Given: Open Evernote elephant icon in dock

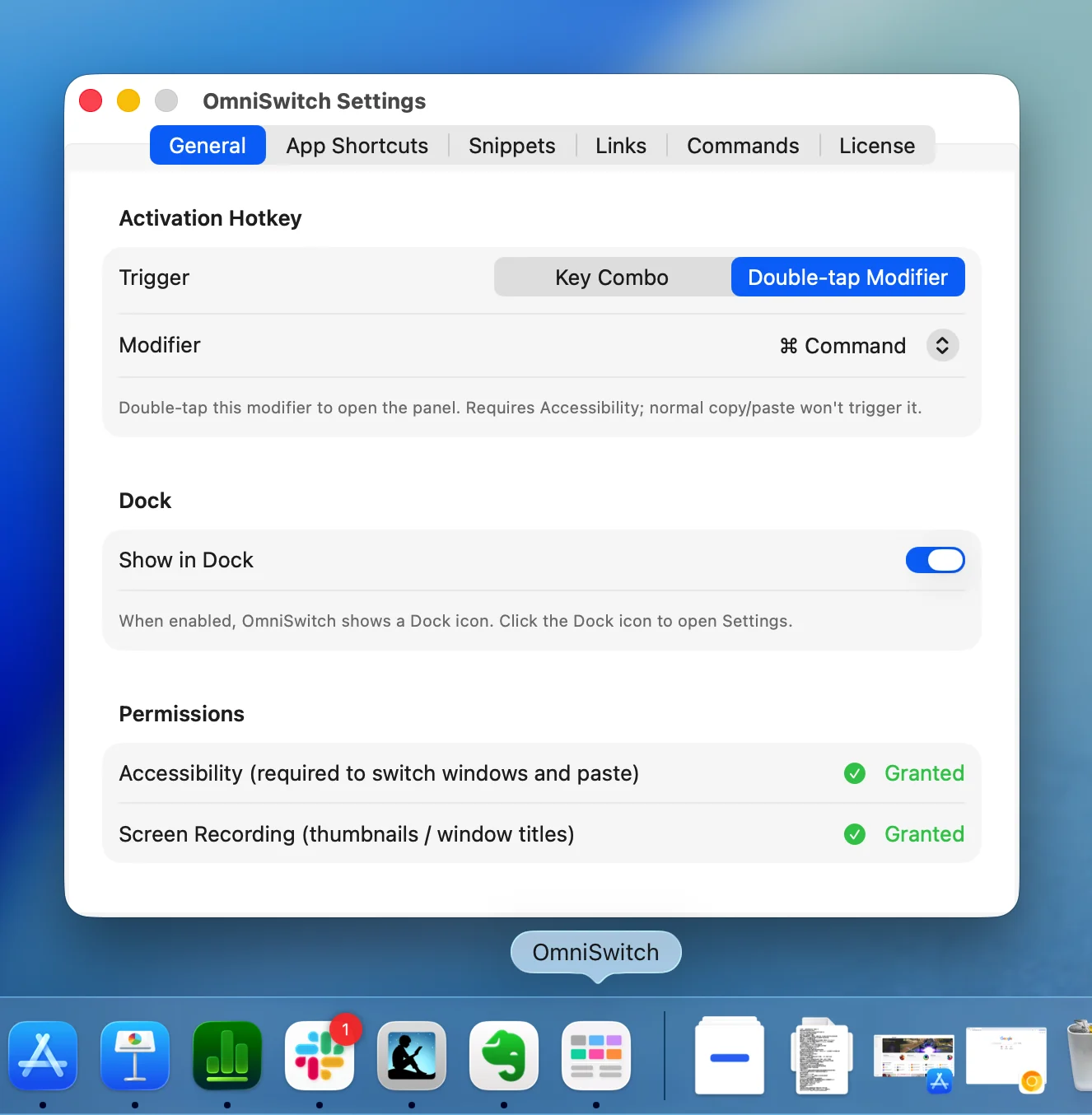Looking at the screenshot, I should coord(504,1056).
